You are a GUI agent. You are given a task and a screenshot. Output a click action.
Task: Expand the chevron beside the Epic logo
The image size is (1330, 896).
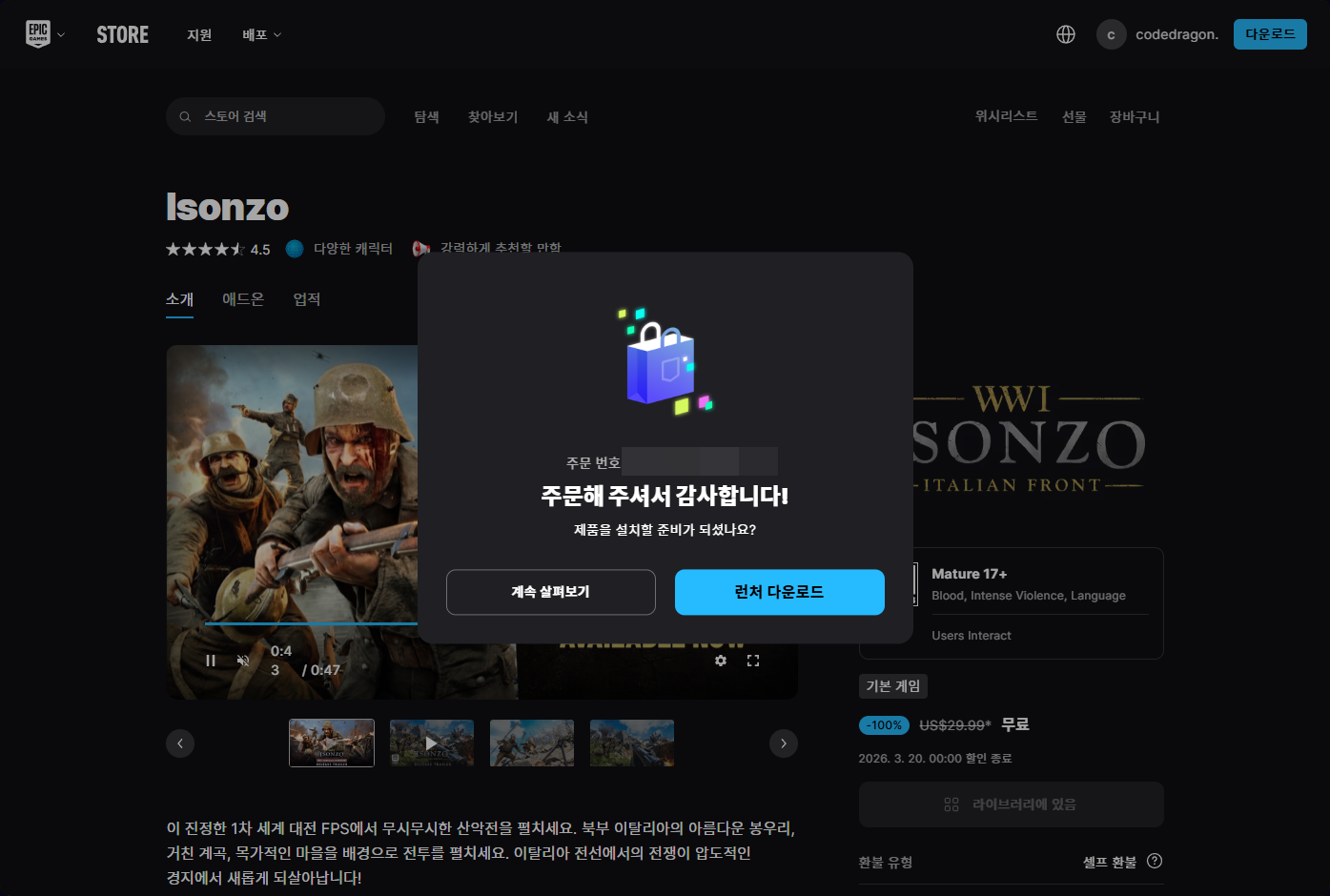point(61,35)
